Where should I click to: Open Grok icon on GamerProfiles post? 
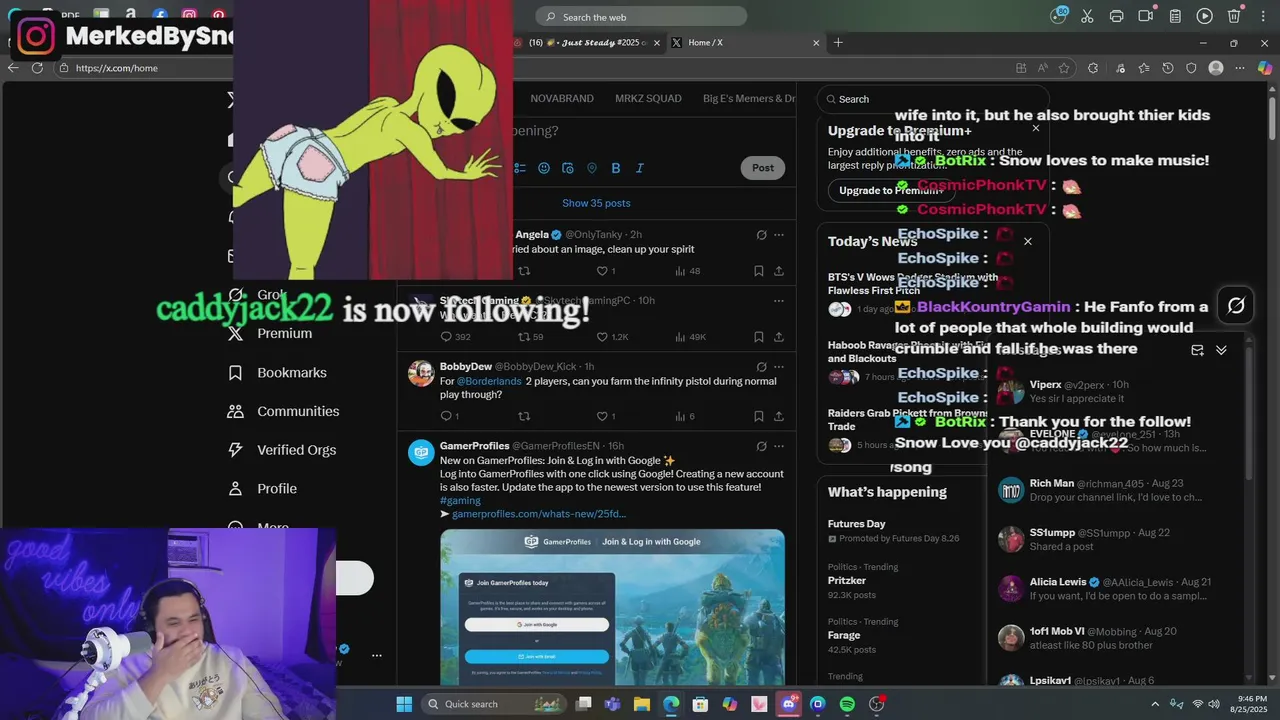click(x=761, y=446)
